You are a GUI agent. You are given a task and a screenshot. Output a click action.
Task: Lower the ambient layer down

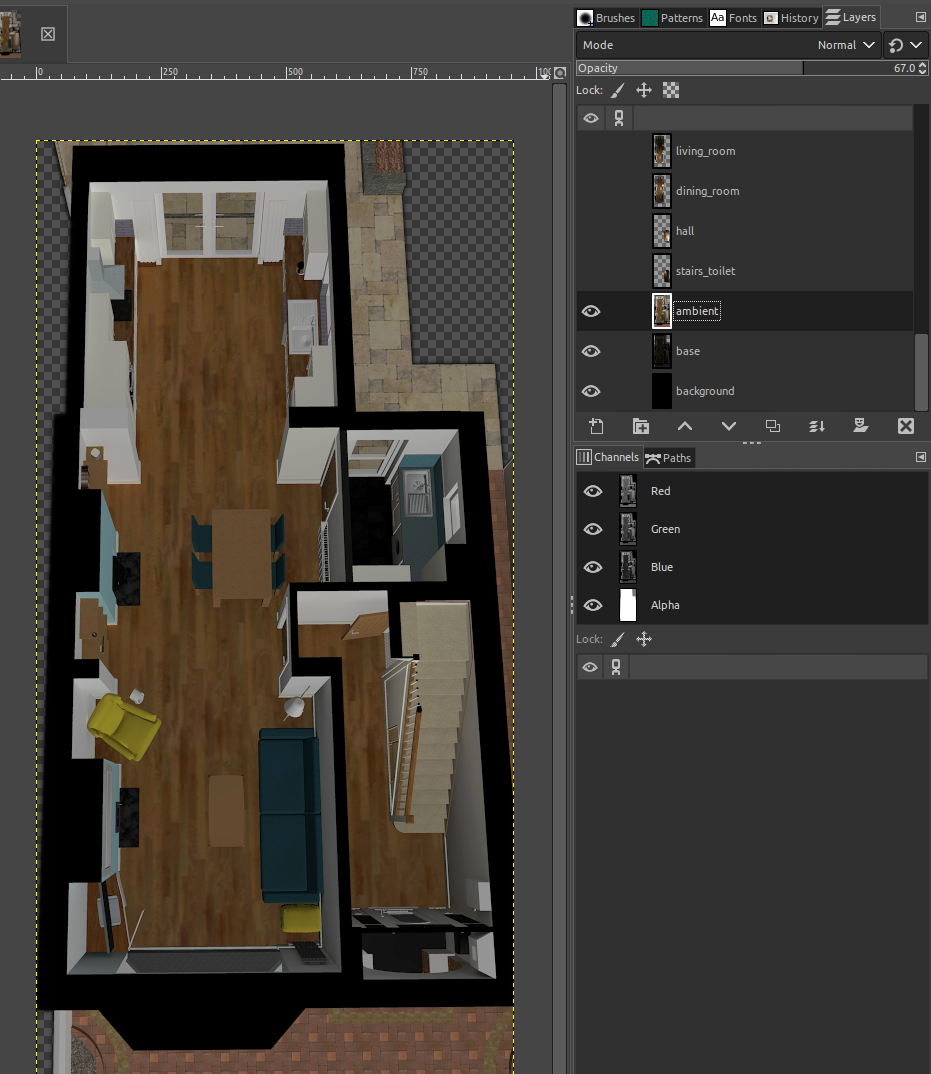click(x=728, y=426)
